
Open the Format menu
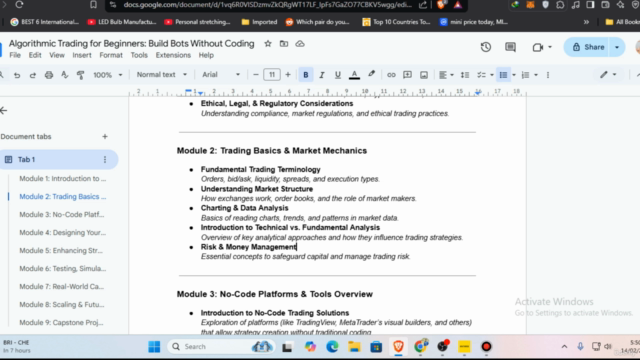click(x=111, y=55)
